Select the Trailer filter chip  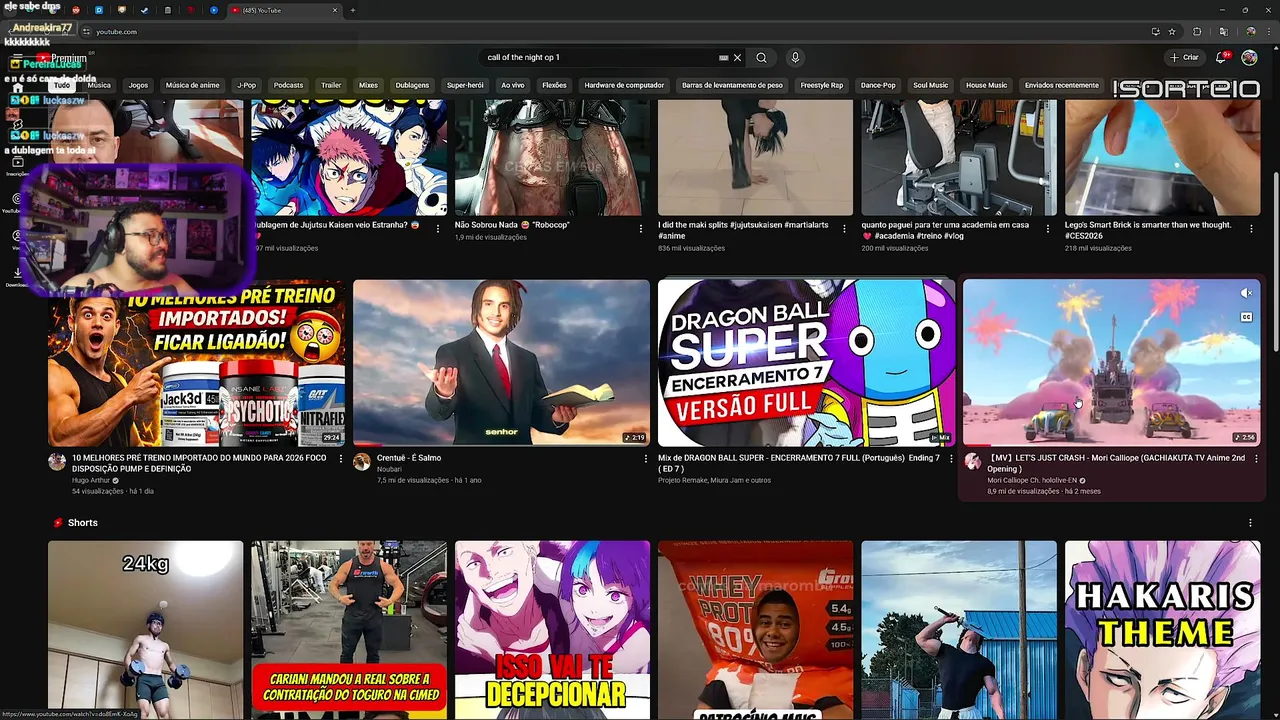pos(331,85)
